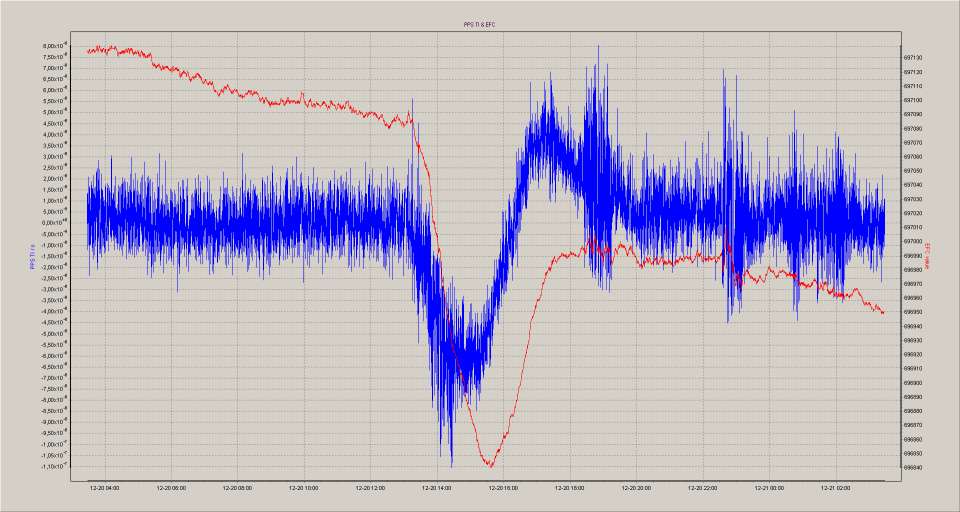
Task: Click the -1.10x10 bottom left axis value
Action: click(x=55, y=467)
